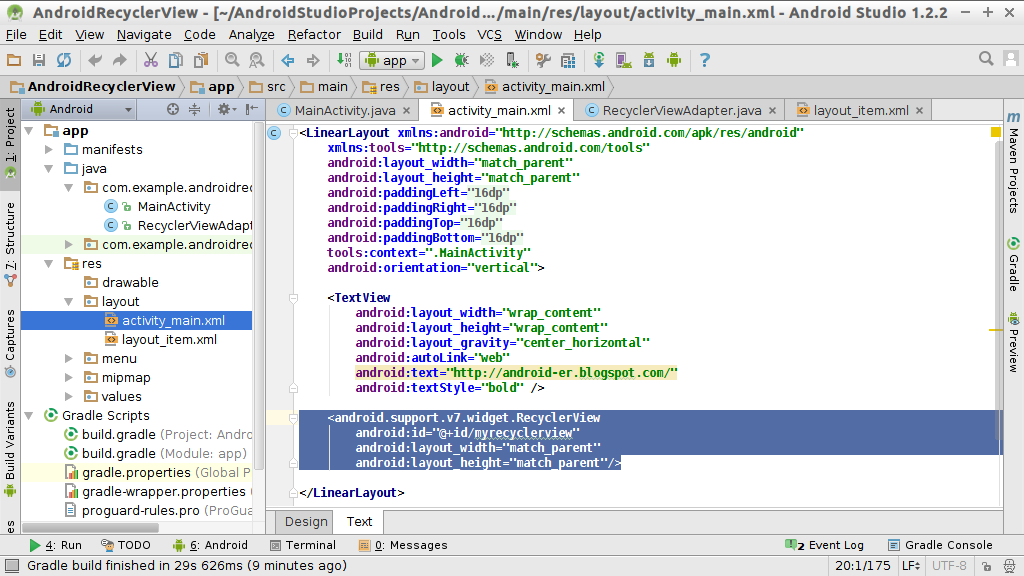Click the Find magnifier icon

point(232,60)
